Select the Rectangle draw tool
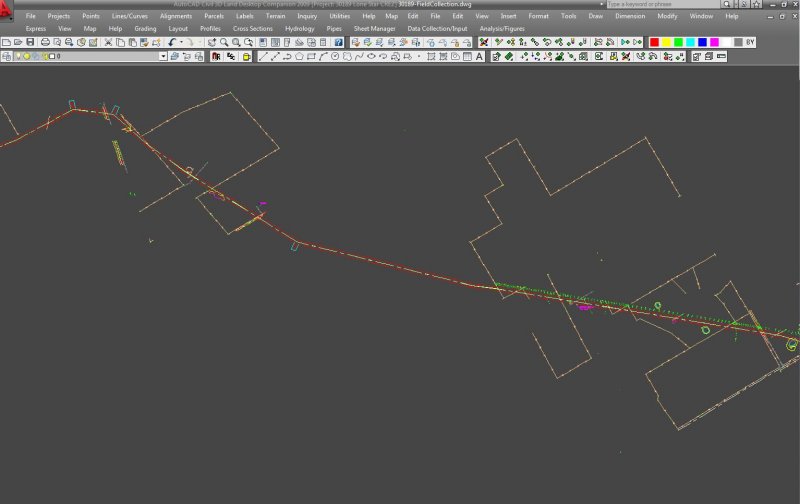The height and width of the screenshot is (504, 800). coord(311,57)
